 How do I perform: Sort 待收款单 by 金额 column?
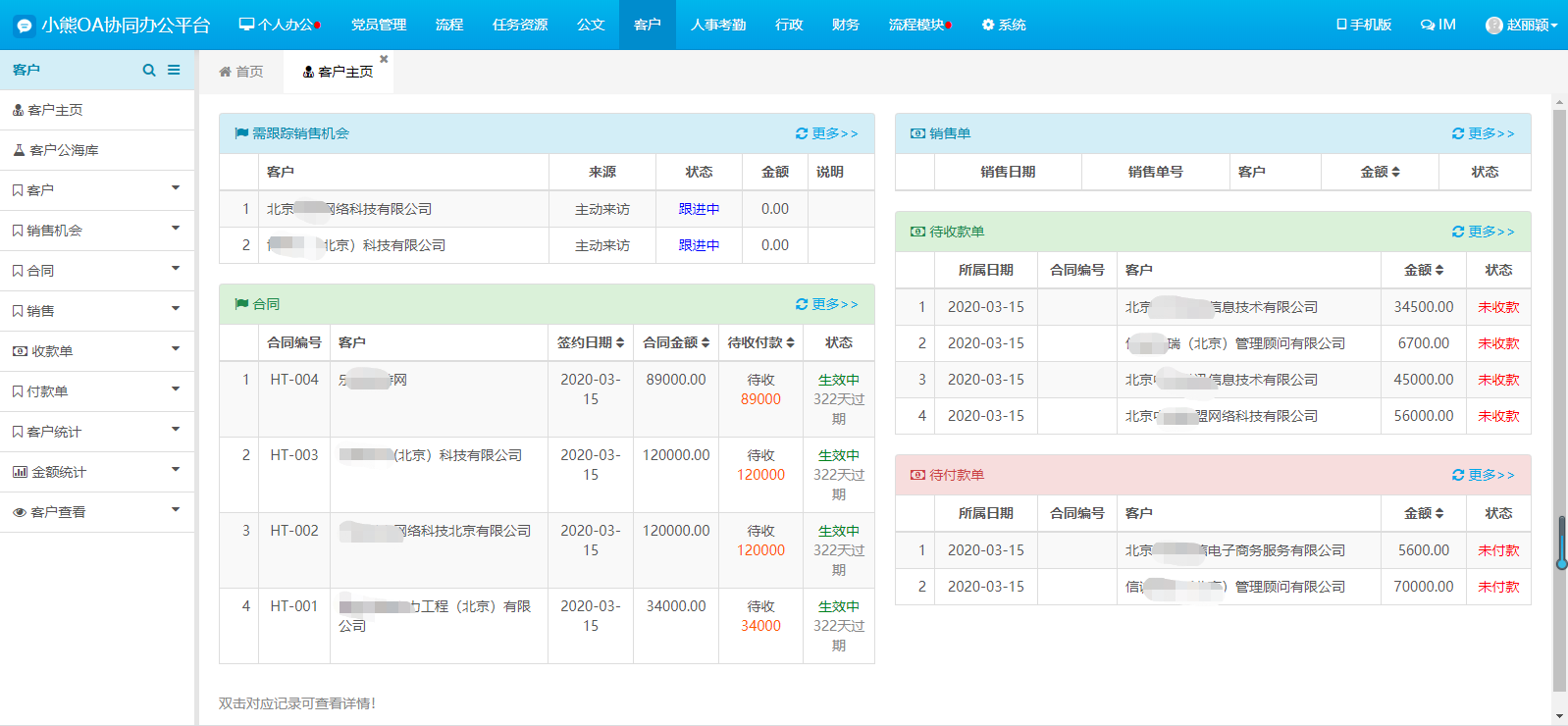coord(1424,270)
